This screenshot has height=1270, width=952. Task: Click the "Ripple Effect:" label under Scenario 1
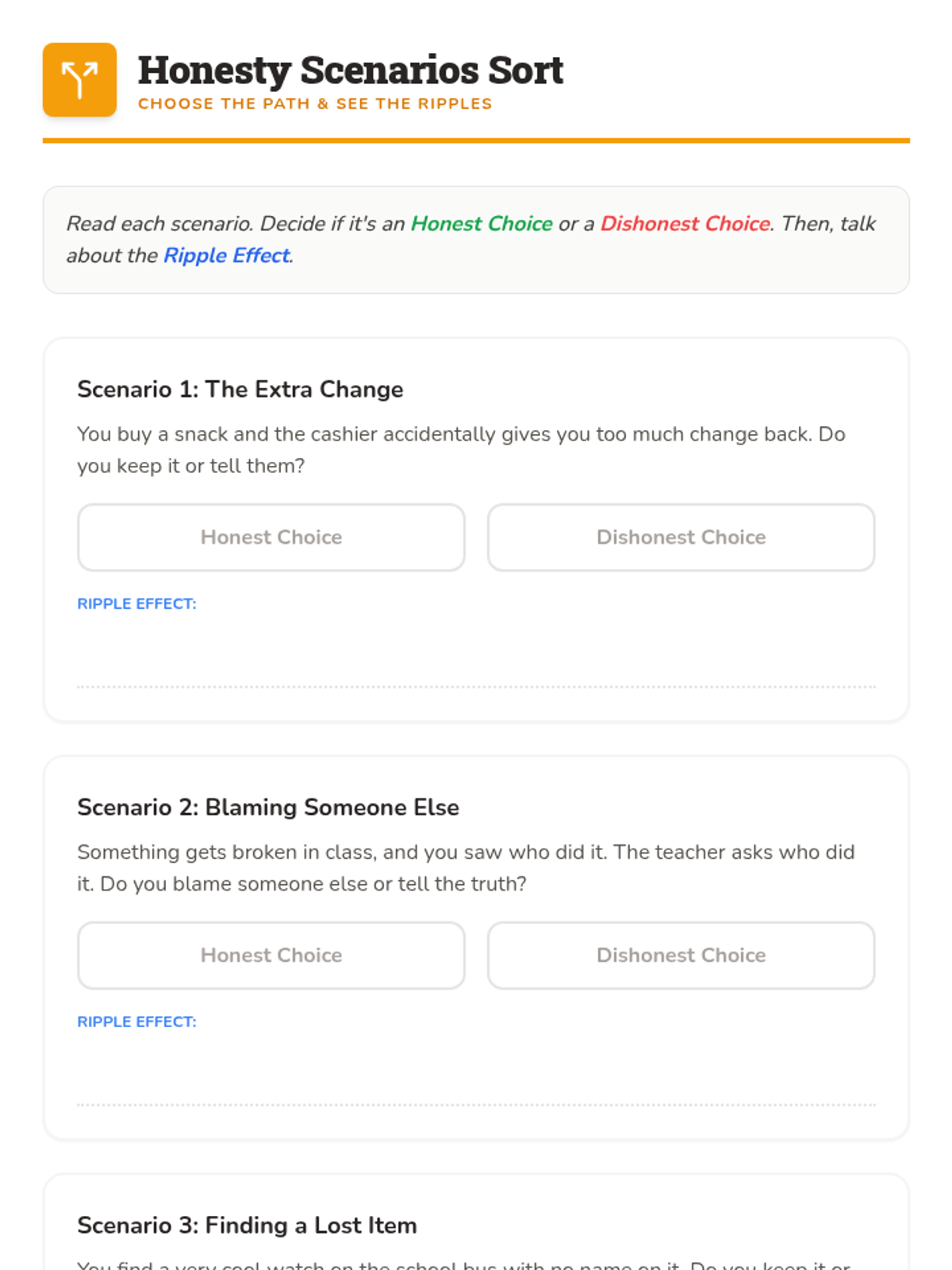[x=136, y=604]
